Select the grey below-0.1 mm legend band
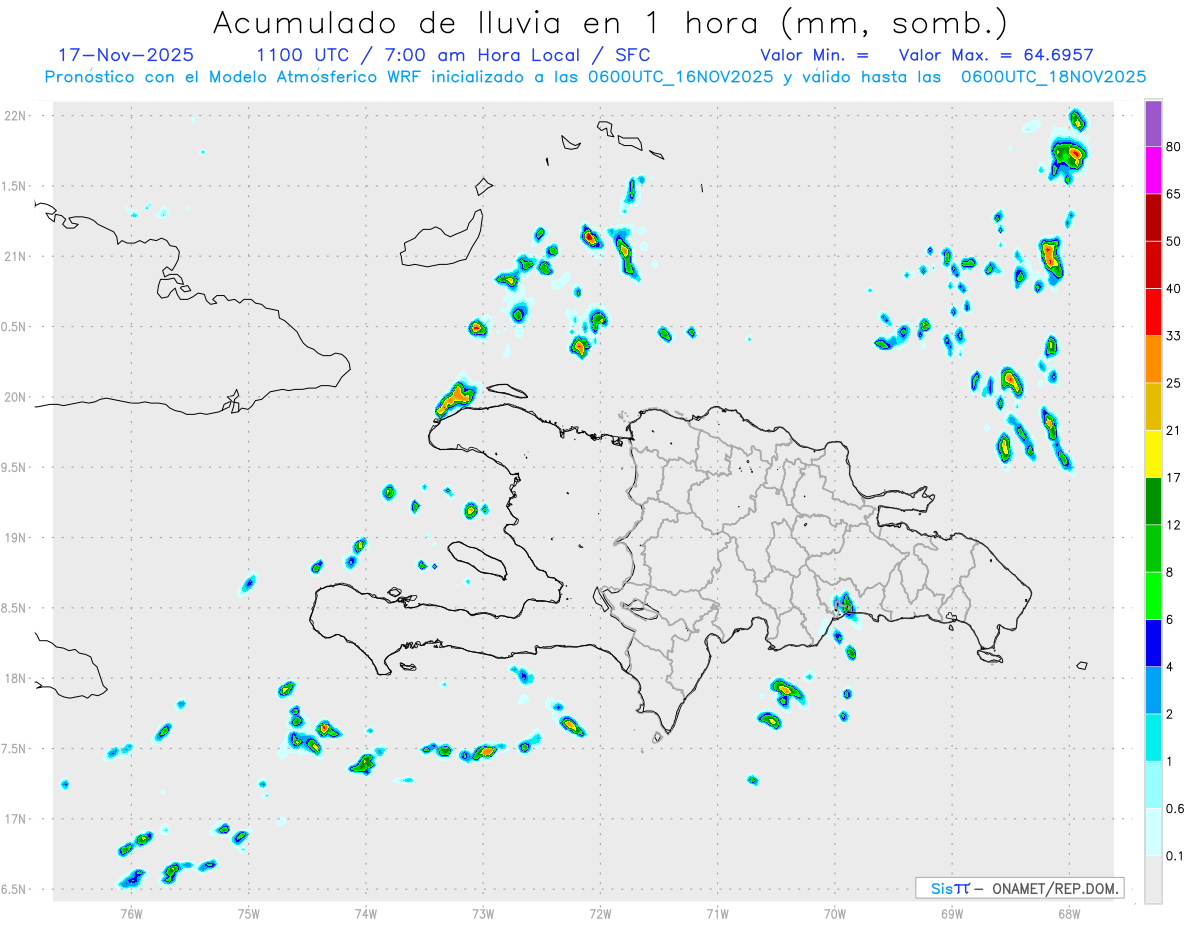The width and height of the screenshot is (1200, 927). tap(1153, 879)
